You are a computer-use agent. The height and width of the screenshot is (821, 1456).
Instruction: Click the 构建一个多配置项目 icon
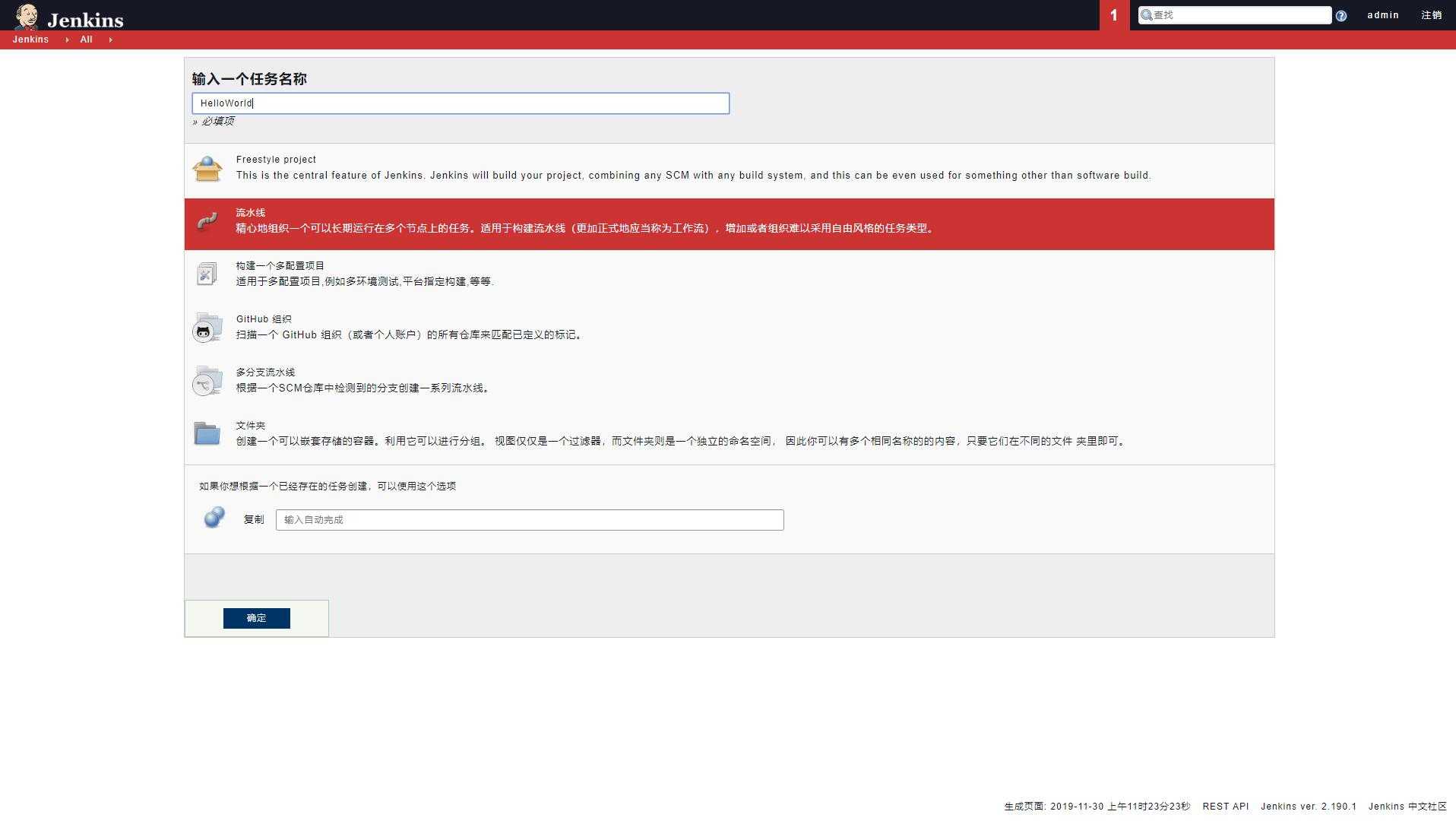click(x=207, y=274)
